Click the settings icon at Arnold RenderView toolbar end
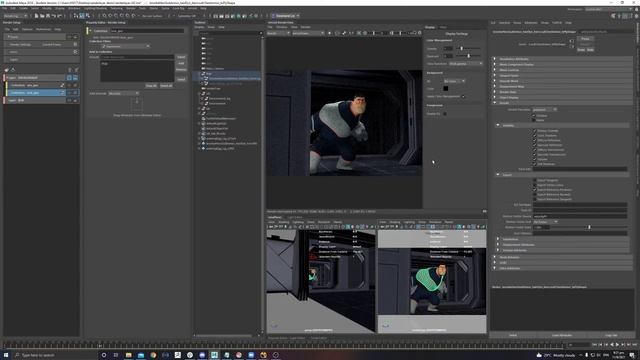The width and height of the screenshot is (640, 360). tap(420, 33)
